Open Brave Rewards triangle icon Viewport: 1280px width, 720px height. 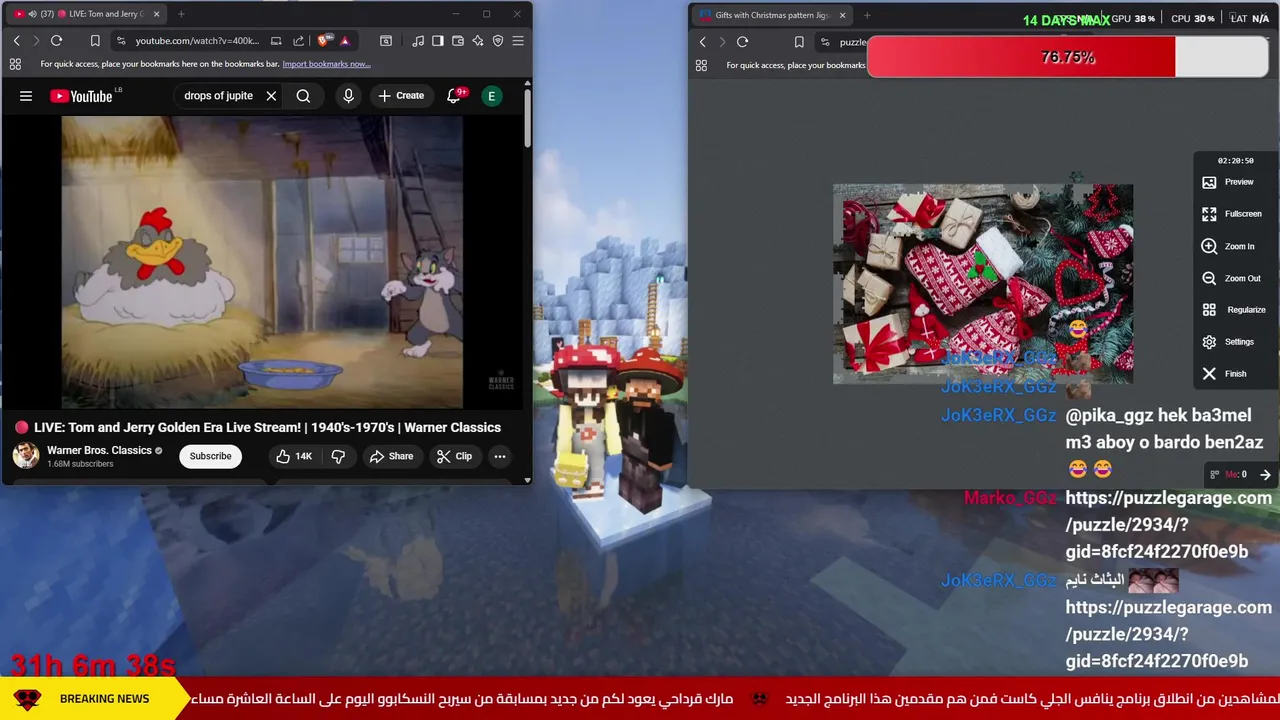[x=344, y=41]
